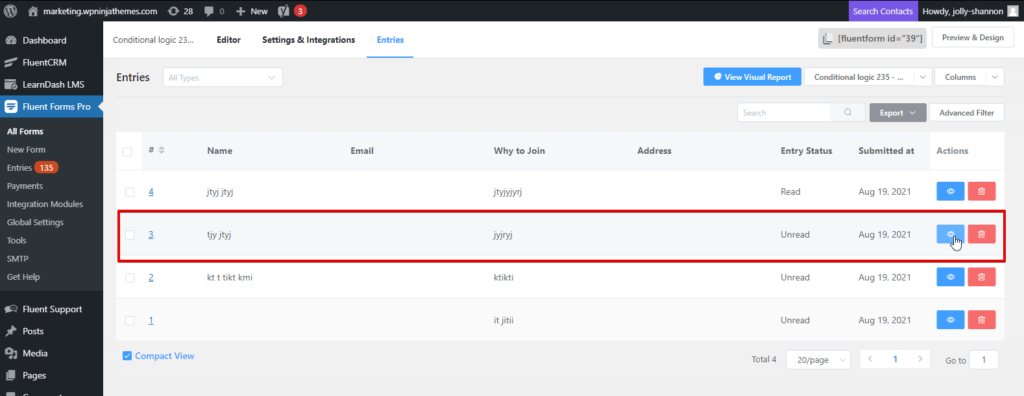Open the jolly-shannon user avatar
Screen dimensions: 1024x396
(x=1012, y=11)
